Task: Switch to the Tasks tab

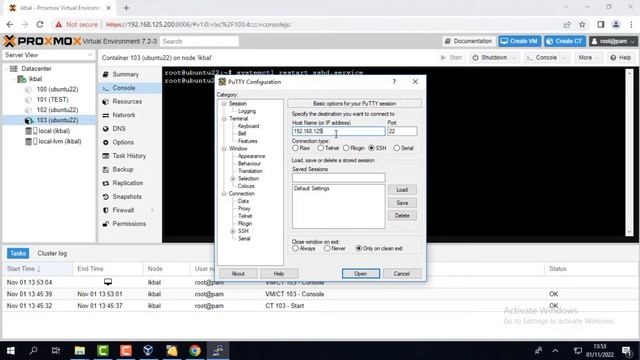Action: 18,253
